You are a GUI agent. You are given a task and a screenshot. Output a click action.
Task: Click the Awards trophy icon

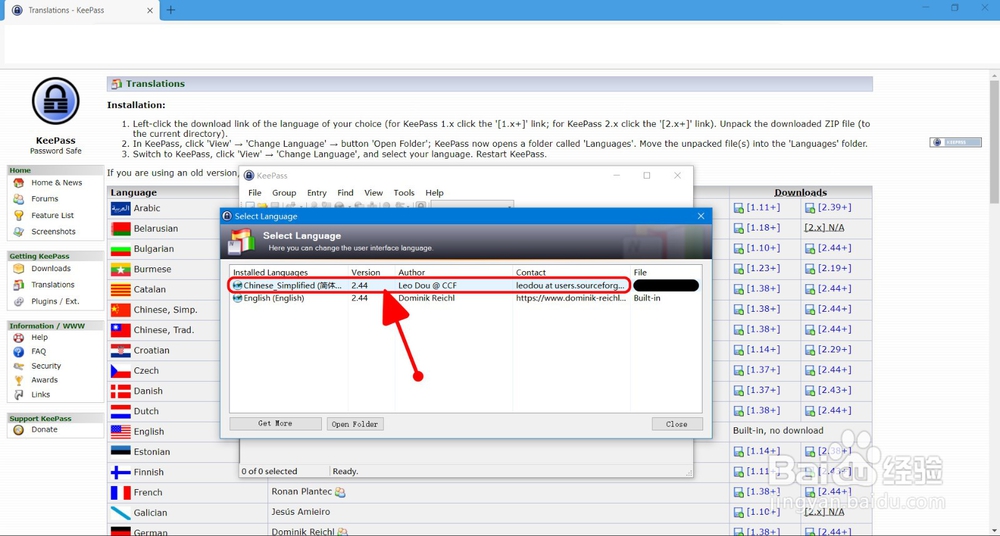(18, 380)
